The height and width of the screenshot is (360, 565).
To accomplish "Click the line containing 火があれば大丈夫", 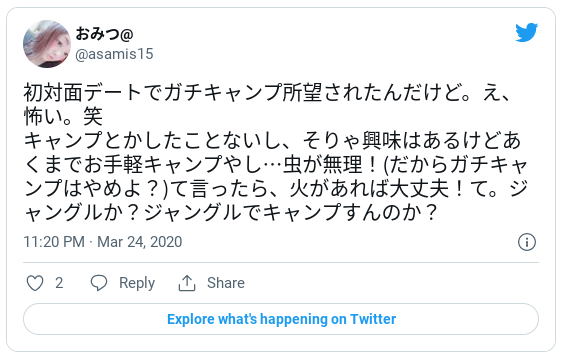I will coord(276,188).
